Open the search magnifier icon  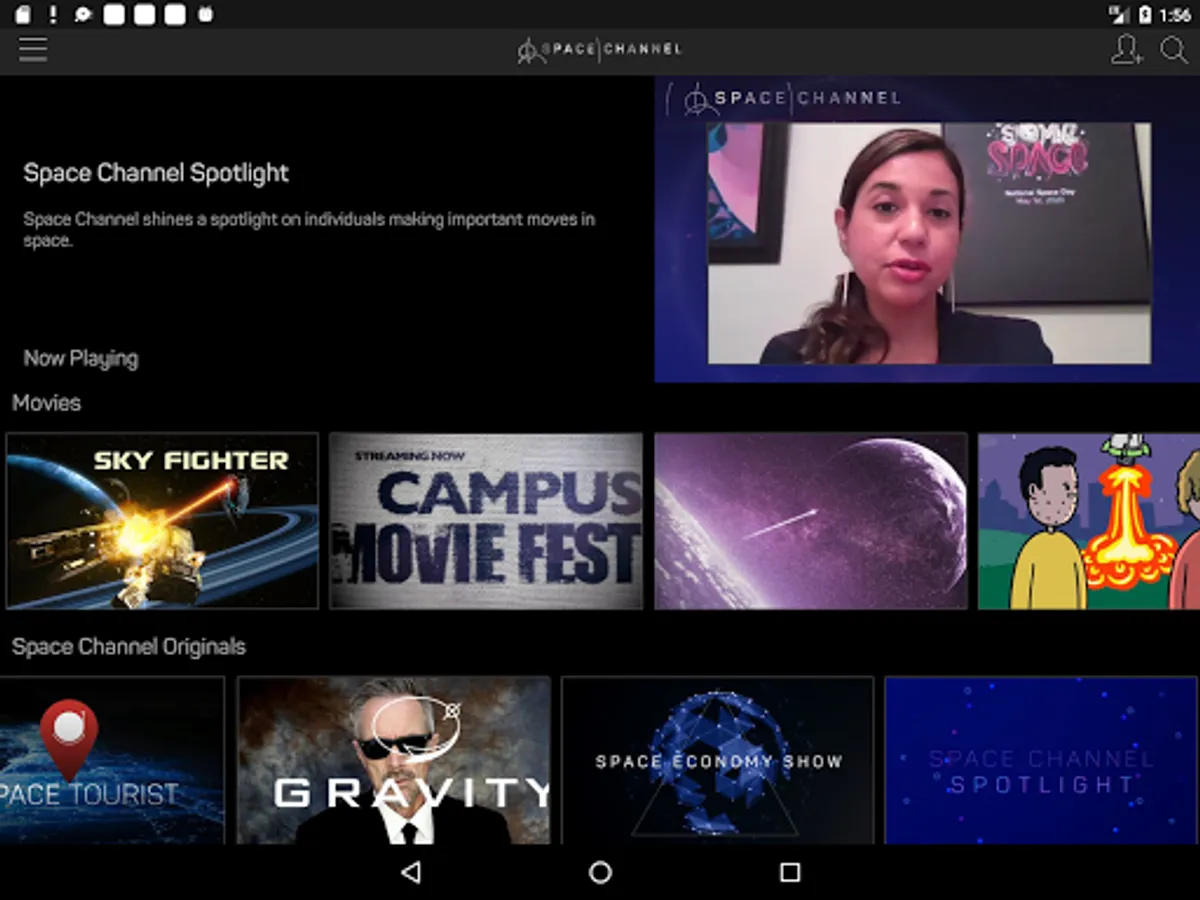tap(1174, 50)
